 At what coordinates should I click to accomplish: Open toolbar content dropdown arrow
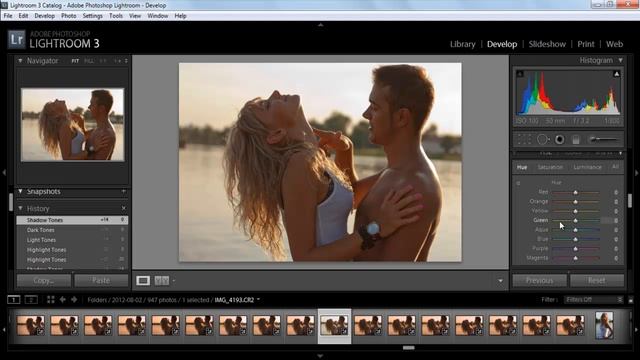pos(500,281)
